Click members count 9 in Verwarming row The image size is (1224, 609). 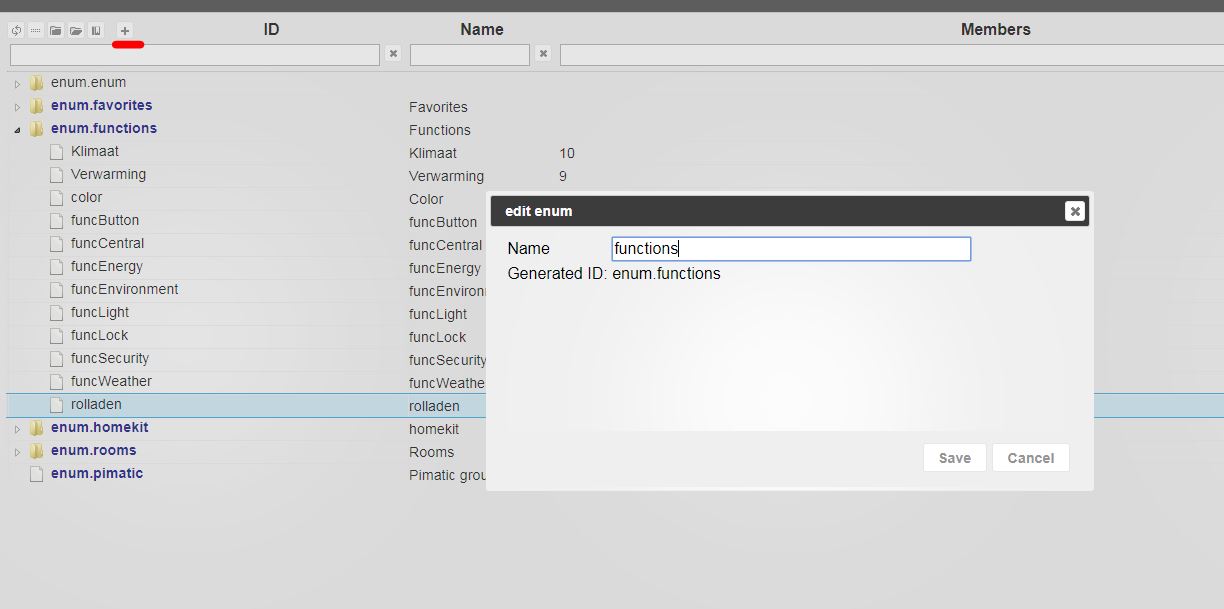point(563,177)
